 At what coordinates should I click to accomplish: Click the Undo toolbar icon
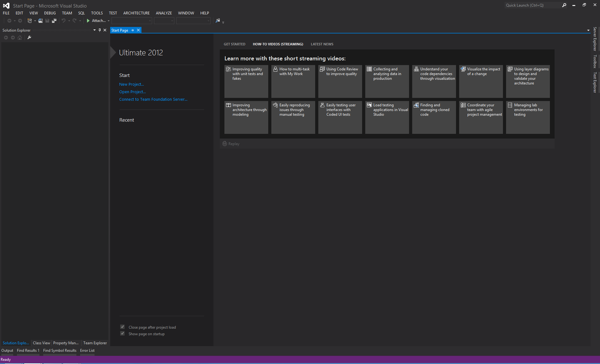tap(64, 21)
